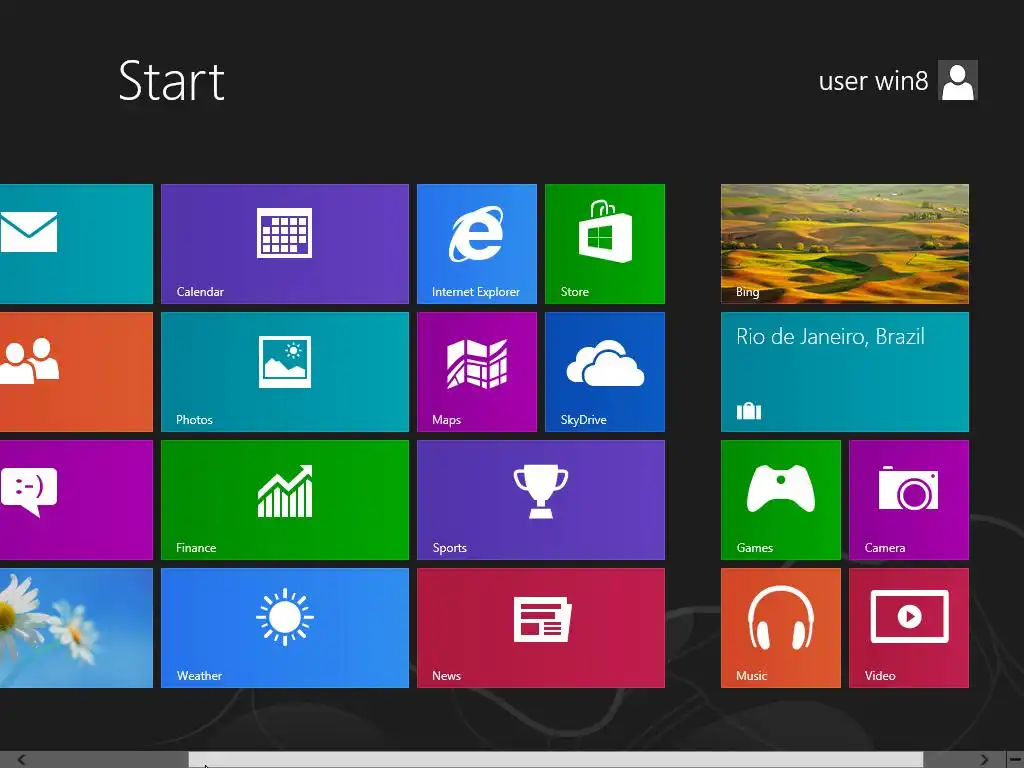Open the Sports trophy tile

541,500
